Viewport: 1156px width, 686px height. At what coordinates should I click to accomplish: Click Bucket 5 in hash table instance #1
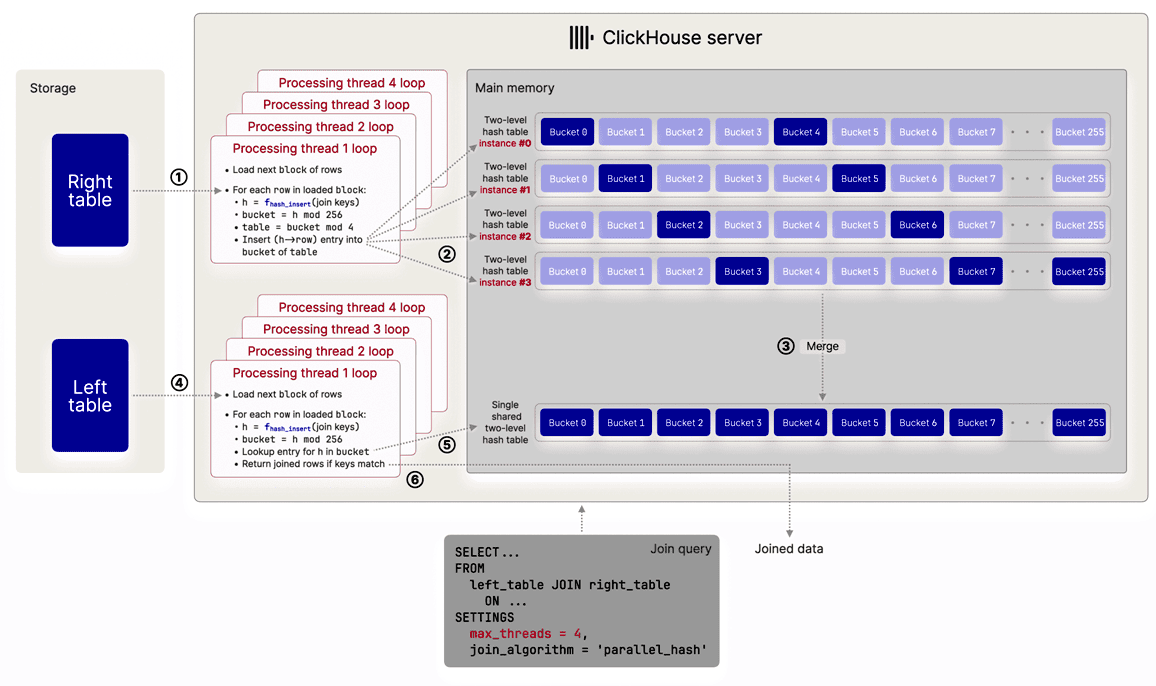859,179
